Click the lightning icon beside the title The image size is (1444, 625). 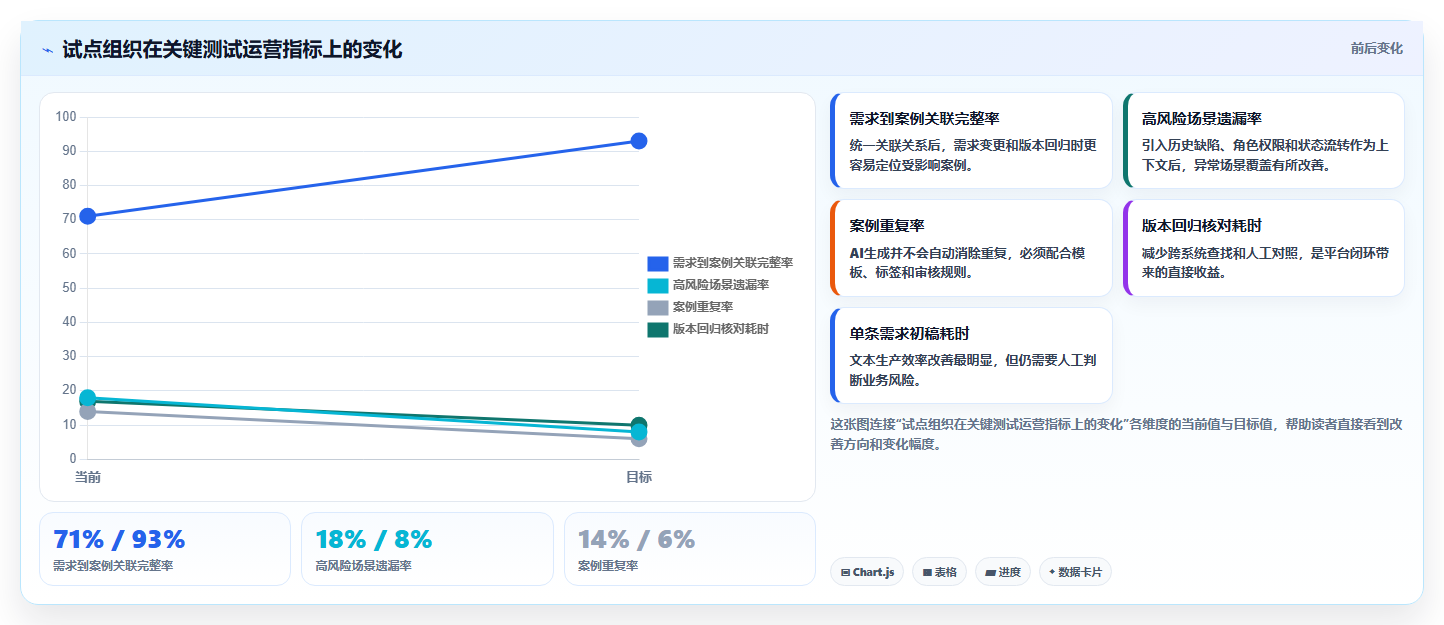48,49
